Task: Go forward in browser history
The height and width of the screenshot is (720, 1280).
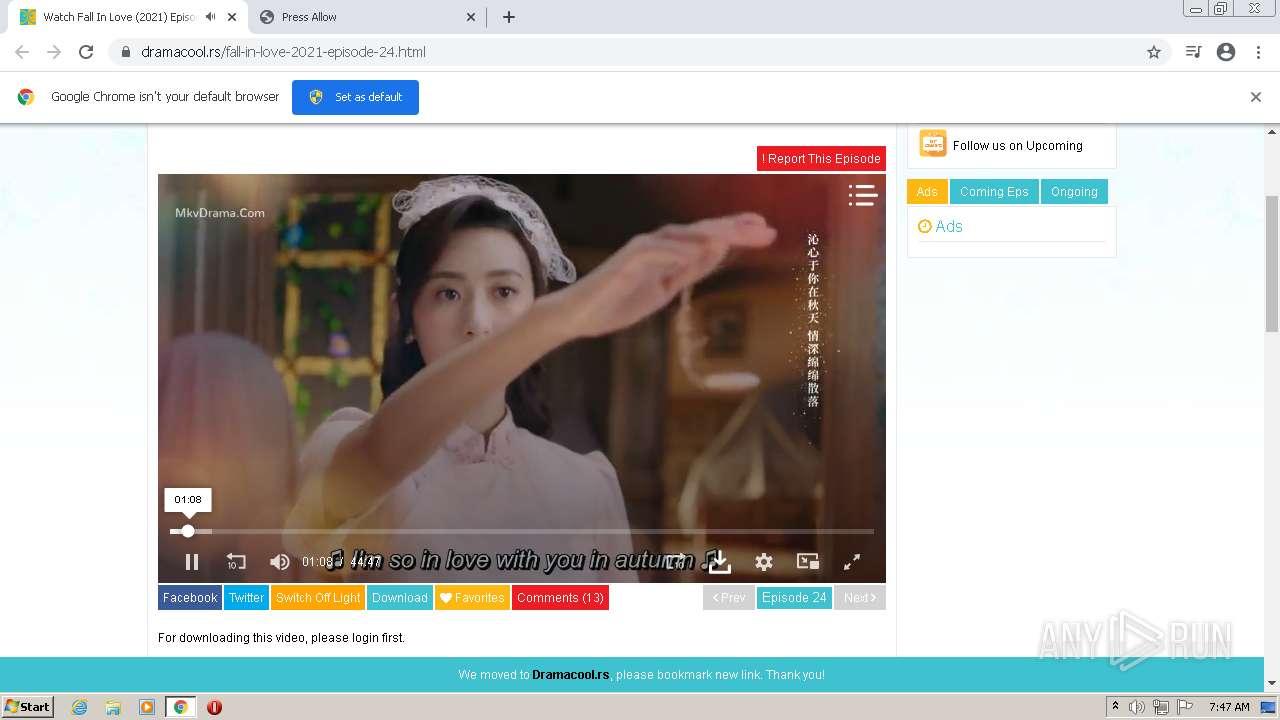Action: [54, 52]
